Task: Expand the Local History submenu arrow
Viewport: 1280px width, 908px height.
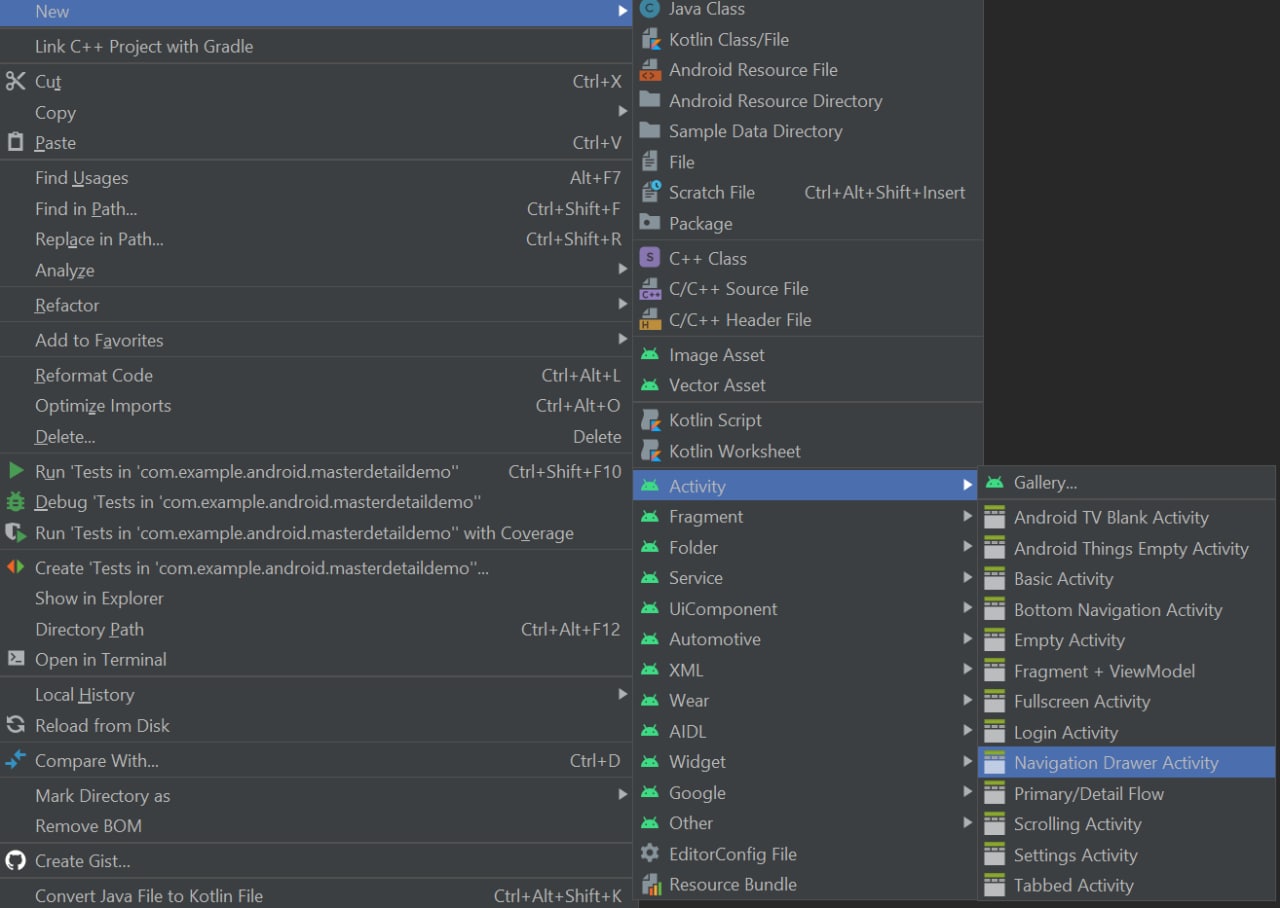Action: tap(623, 693)
